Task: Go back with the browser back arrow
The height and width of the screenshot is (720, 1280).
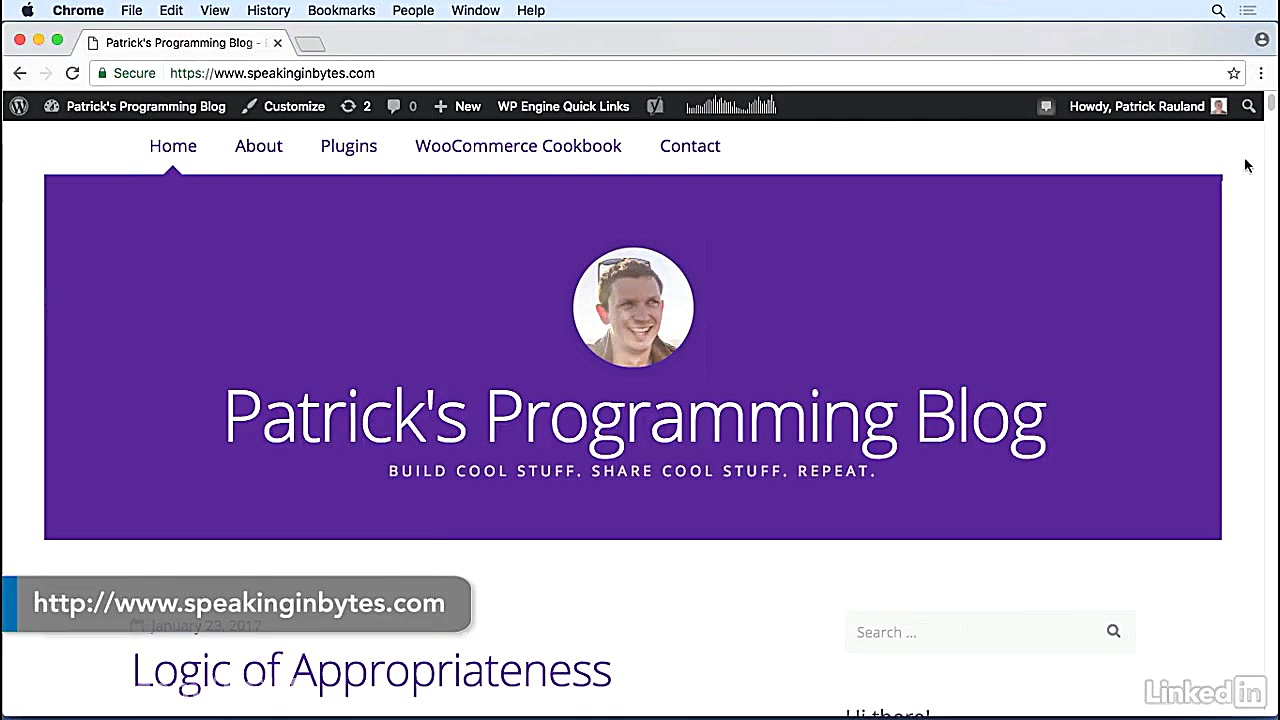Action: point(20,73)
